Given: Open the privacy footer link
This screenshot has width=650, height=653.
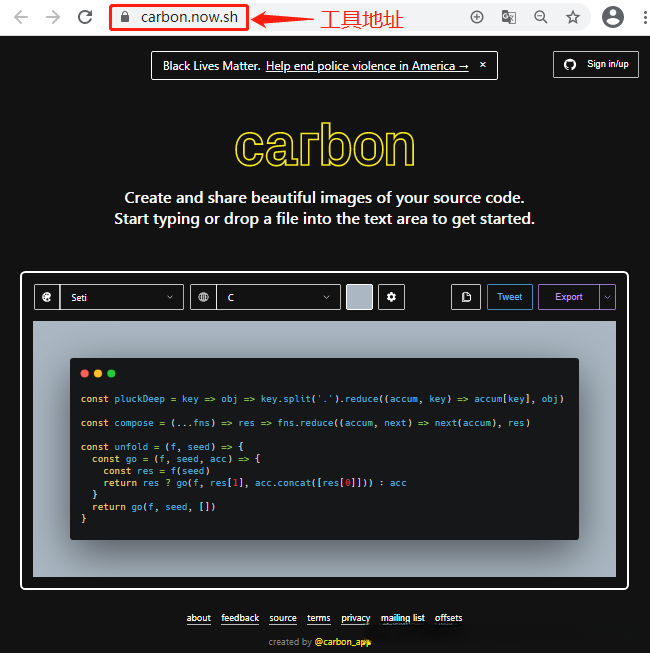Looking at the screenshot, I should click(356, 618).
